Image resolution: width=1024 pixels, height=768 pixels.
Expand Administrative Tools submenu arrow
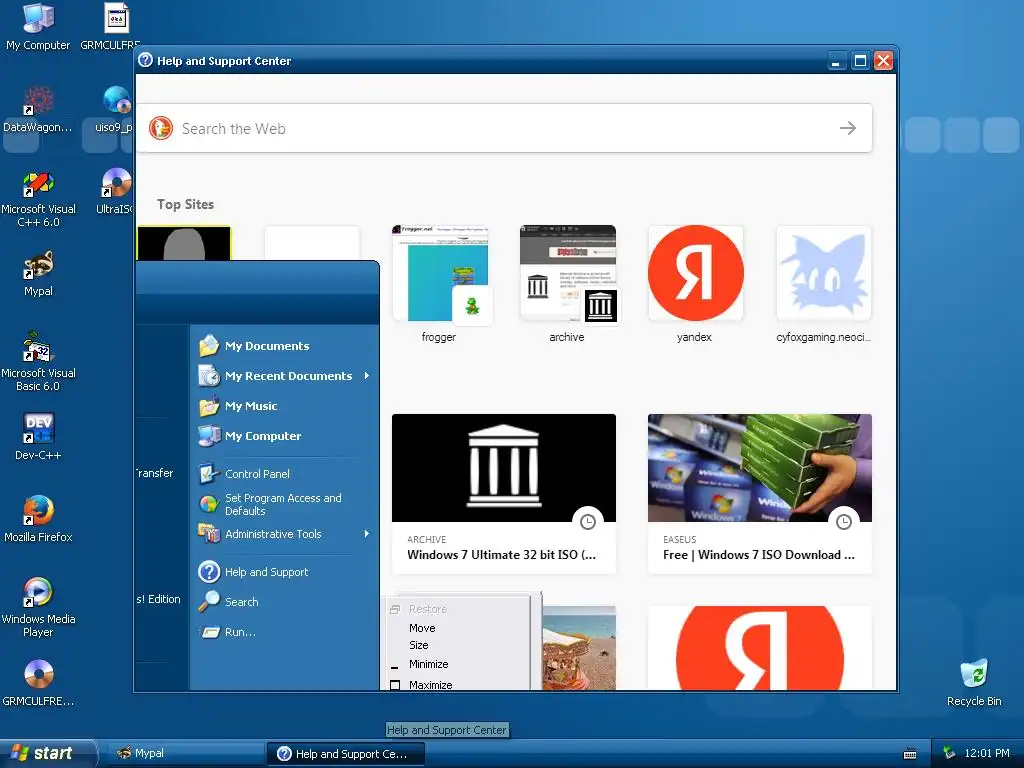367,534
